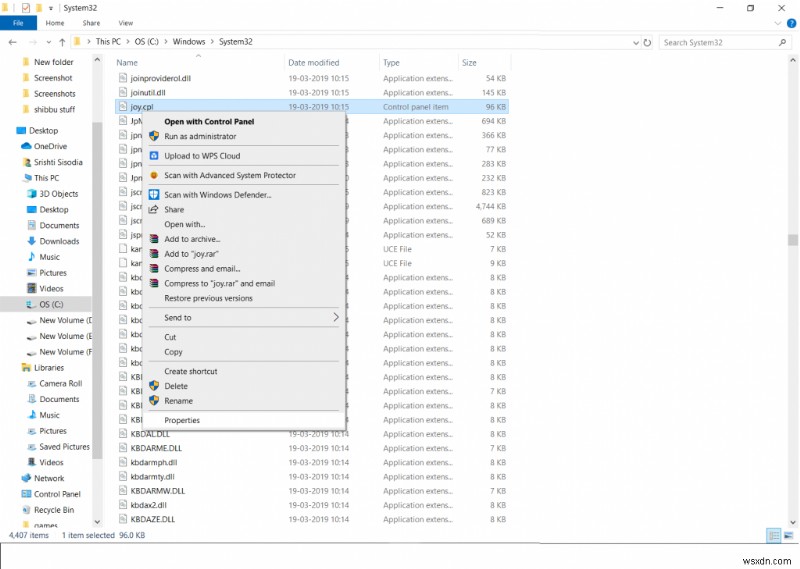Expand the ribbon with the chevron
800x569 pixels.
(x=778, y=23)
